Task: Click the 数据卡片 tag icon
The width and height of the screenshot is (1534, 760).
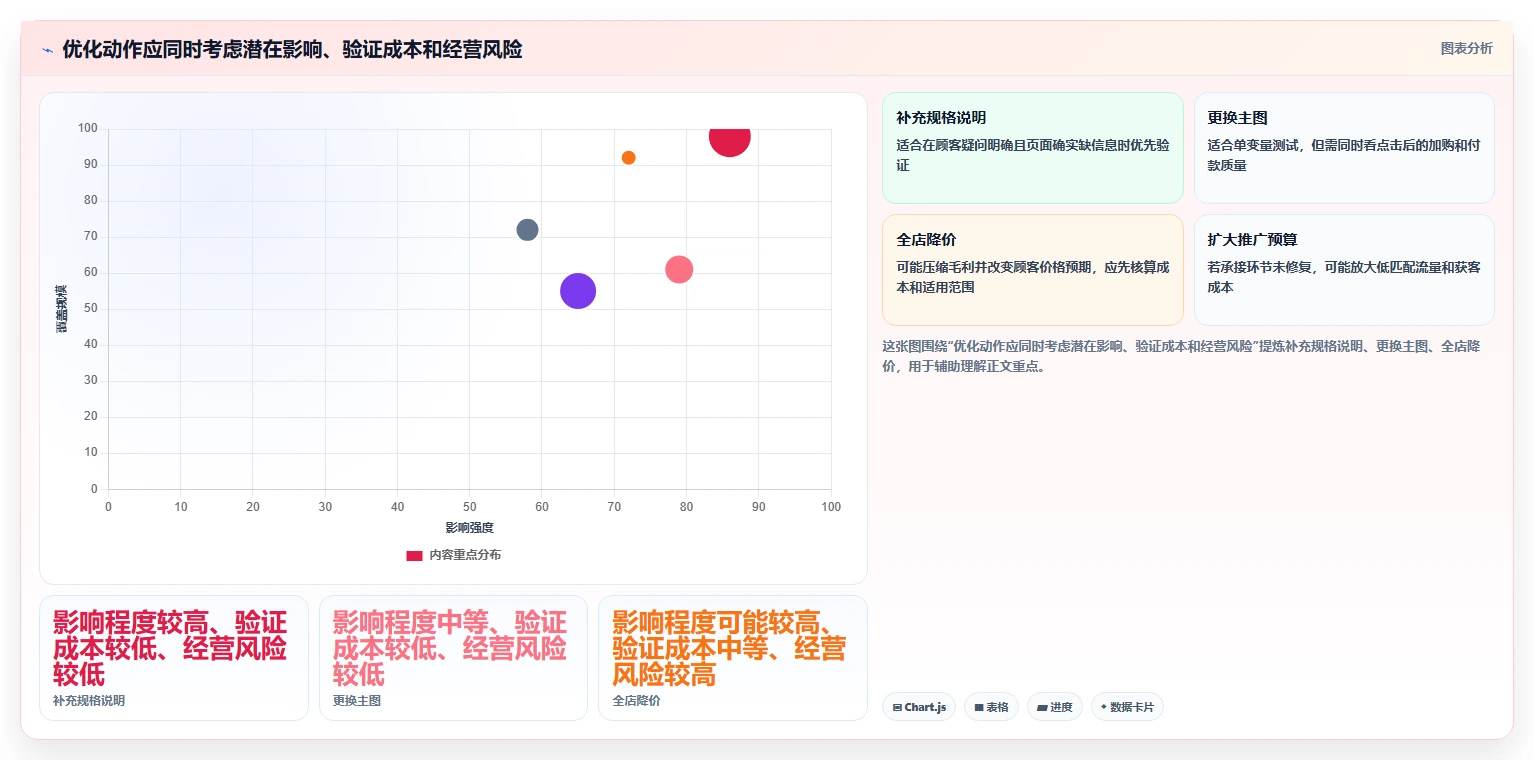Action: 1104,707
